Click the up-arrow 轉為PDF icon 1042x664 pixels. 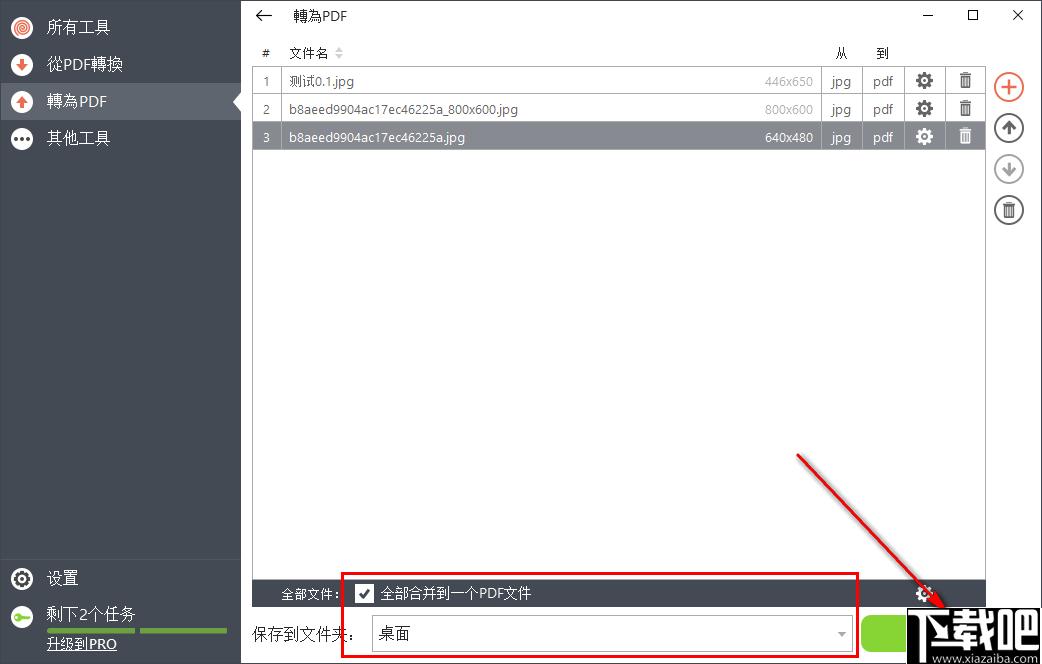point(22,102)
